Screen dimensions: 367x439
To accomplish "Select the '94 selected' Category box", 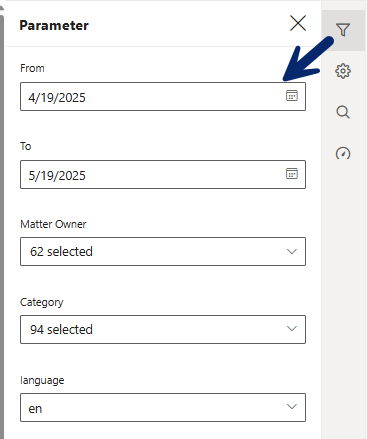I will pyautogui.click(x=163, y=329).
